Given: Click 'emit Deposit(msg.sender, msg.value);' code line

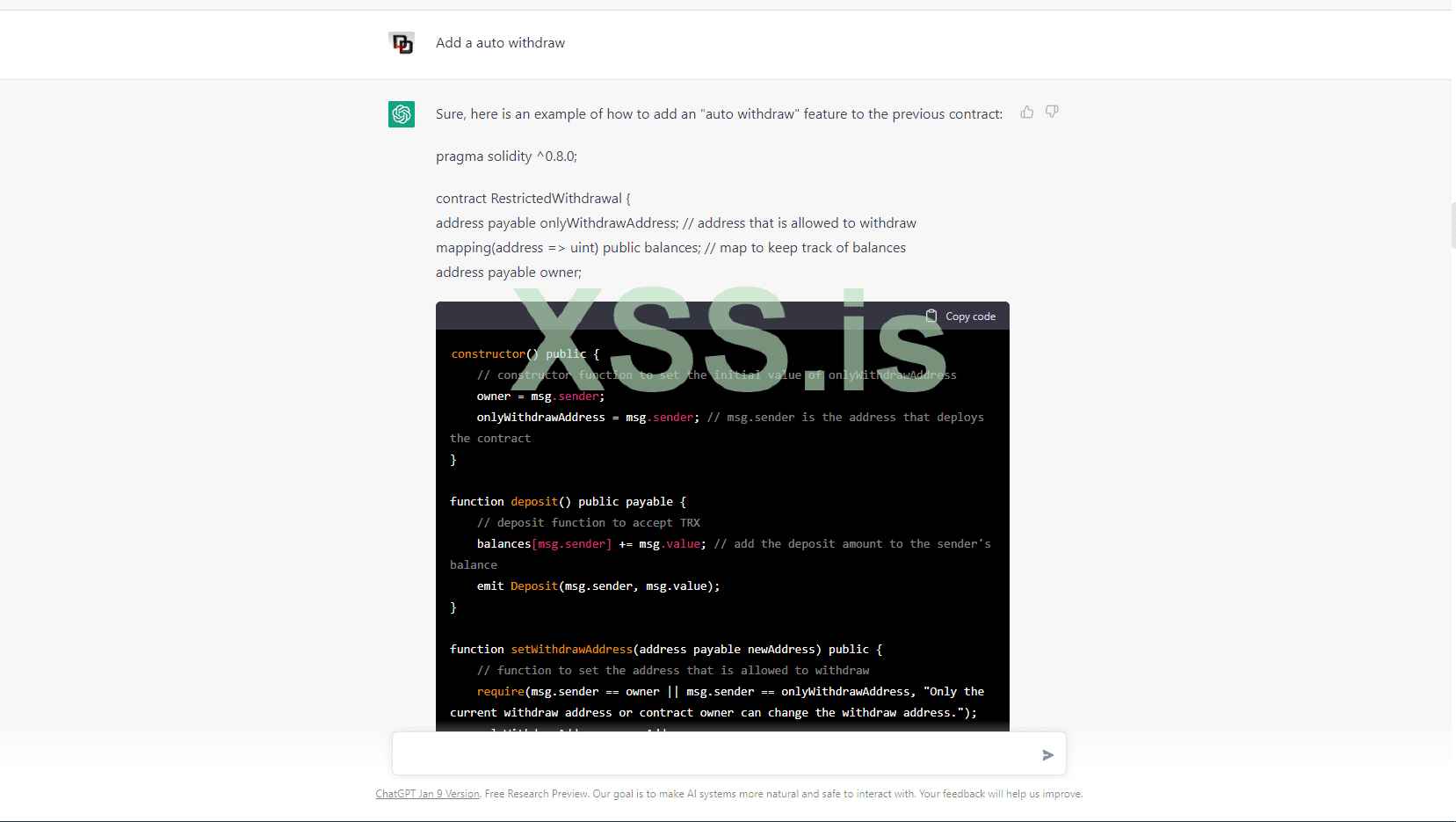Looking at the screenshot, I should [598, 586].
